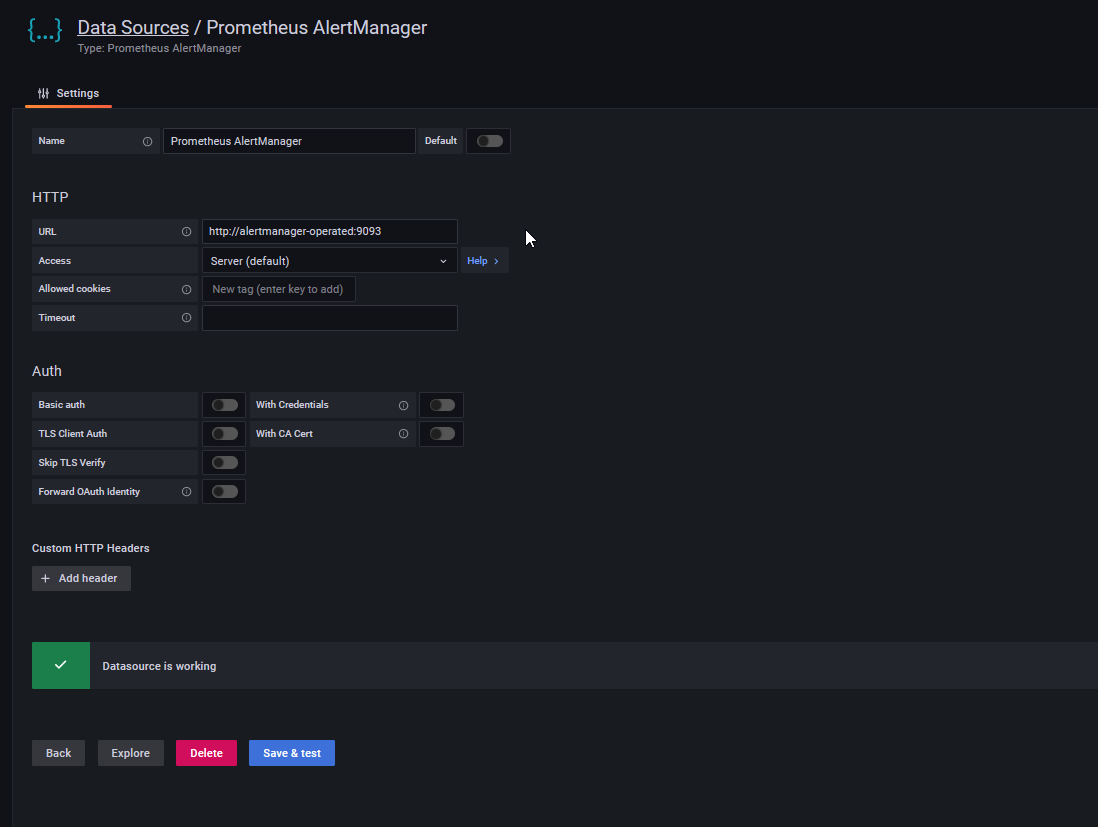Focus the empty Timeout input field
The width and height of the screenshot is (1098, 827).
pyautogui.click(x=330, y=318)
